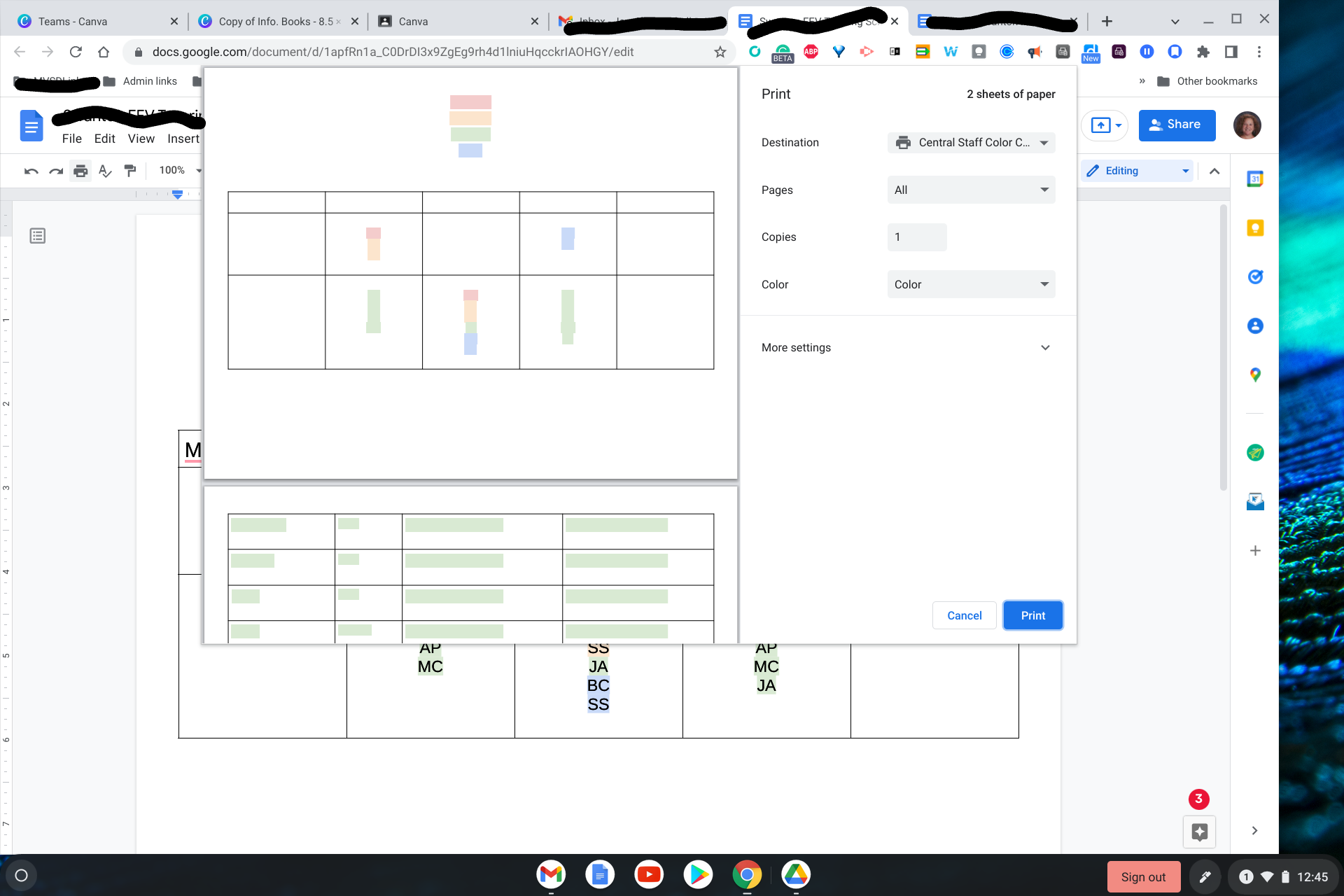Viewport: 1344px width, 896px height.
Task: Open the Insert menu
Action: coord(183,138)
